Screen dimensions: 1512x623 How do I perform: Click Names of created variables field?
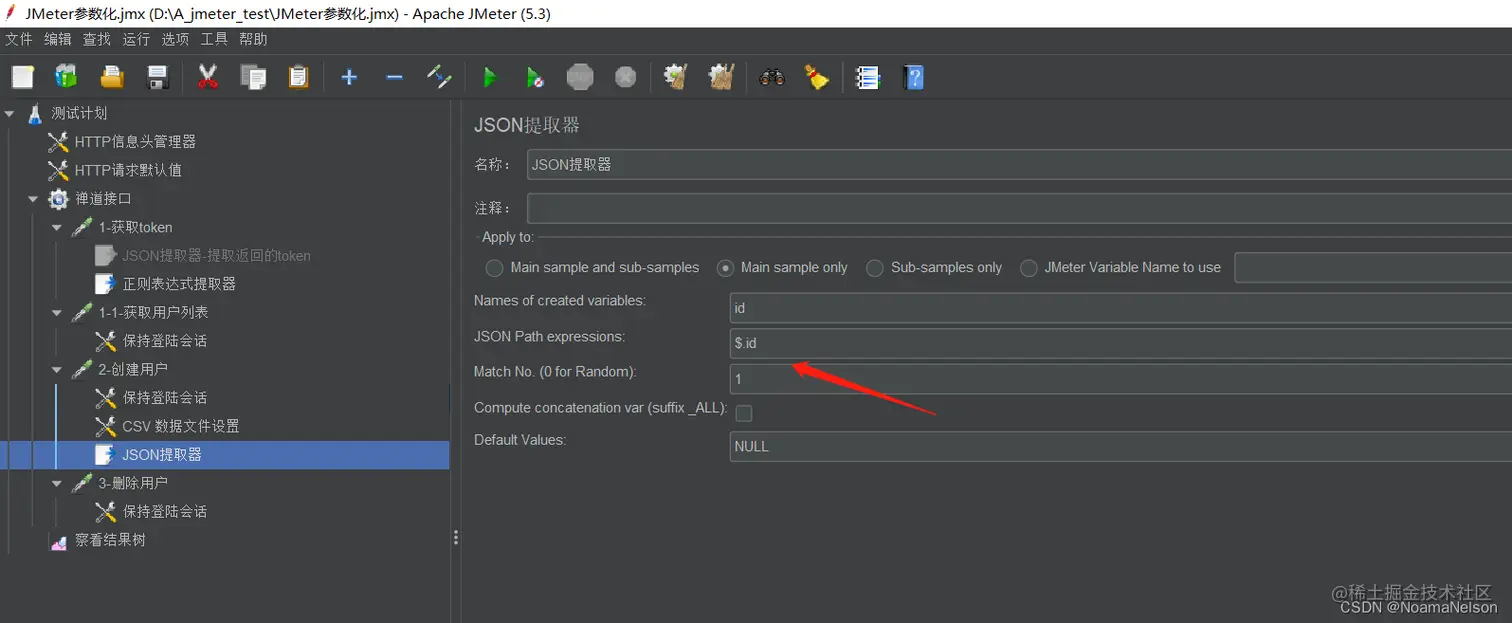(x=1121, y=308)
